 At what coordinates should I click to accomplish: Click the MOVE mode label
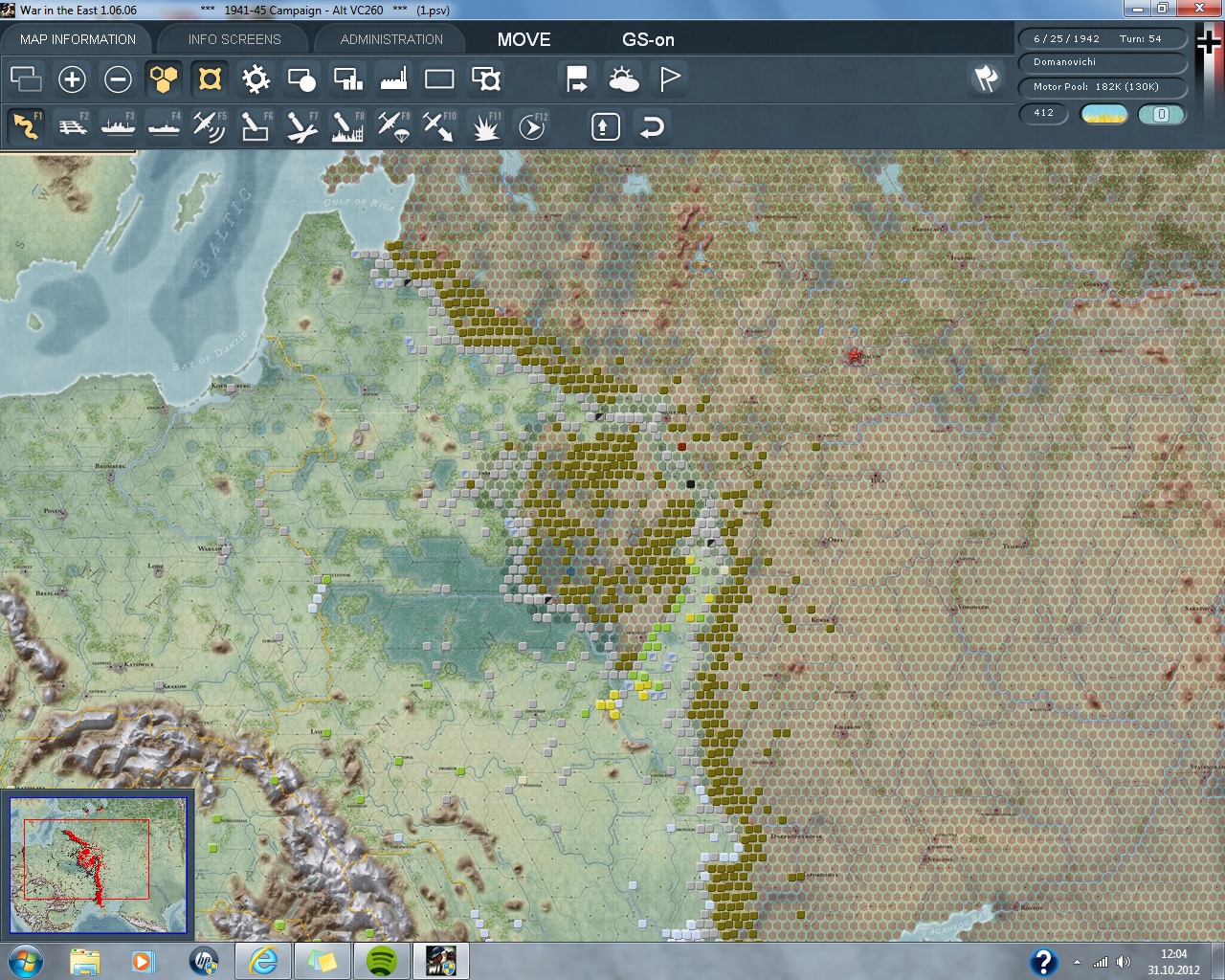523,39
